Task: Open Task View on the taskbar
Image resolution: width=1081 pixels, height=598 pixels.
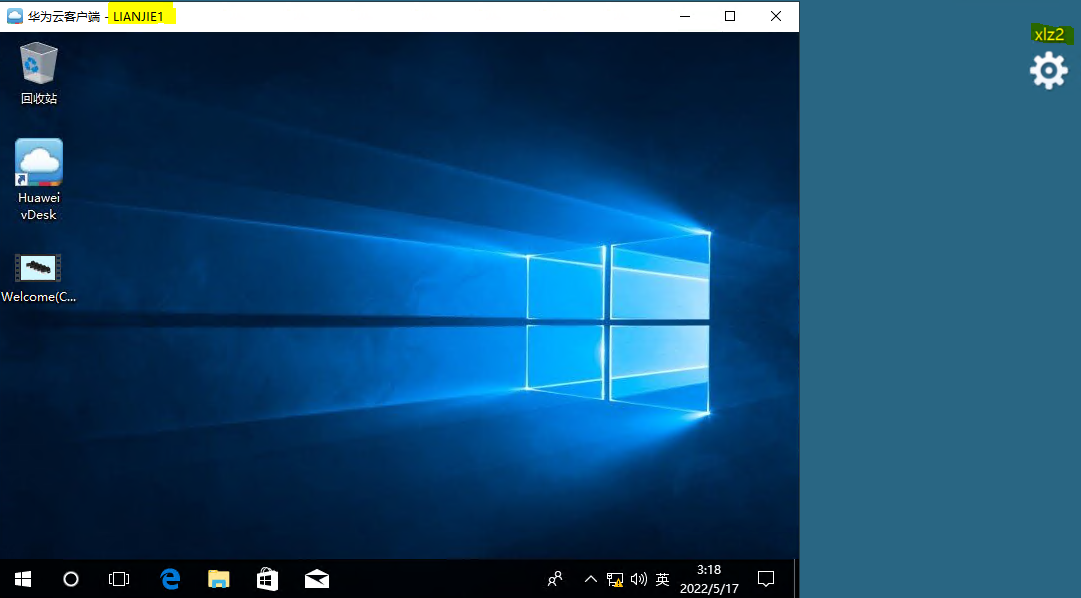Action: [119, 579]
